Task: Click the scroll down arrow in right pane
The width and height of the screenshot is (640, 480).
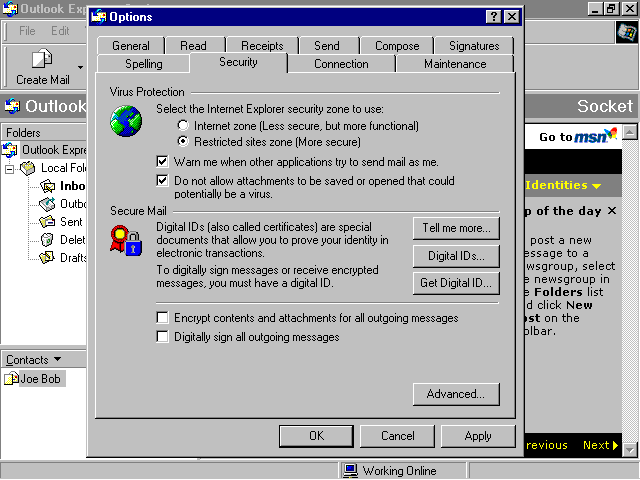Action: [630, 450]
